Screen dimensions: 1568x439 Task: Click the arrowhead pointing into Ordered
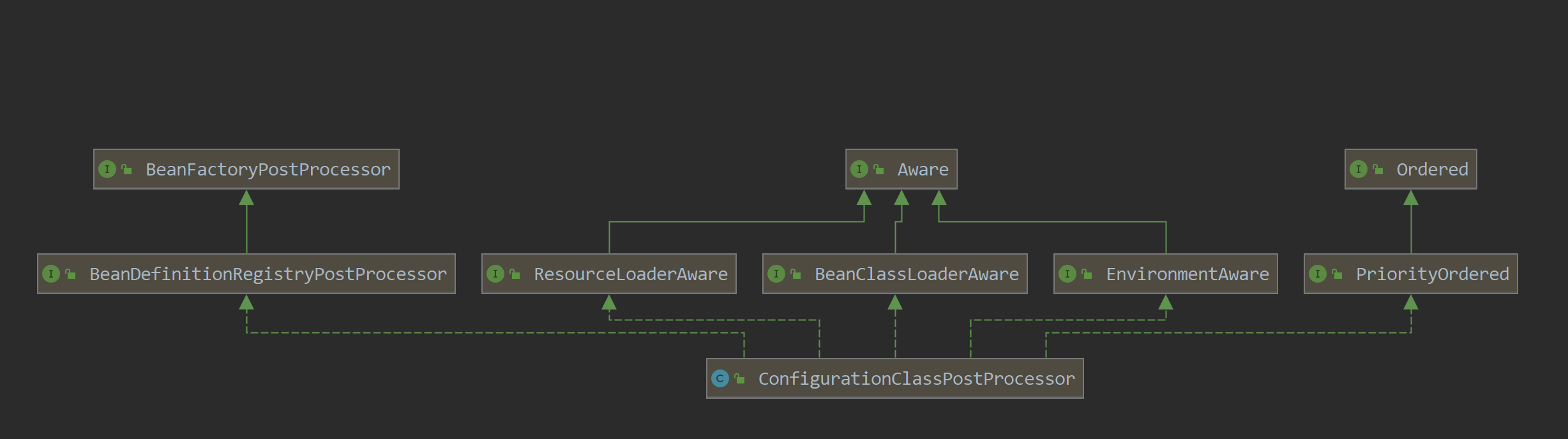coord(1411,198)
